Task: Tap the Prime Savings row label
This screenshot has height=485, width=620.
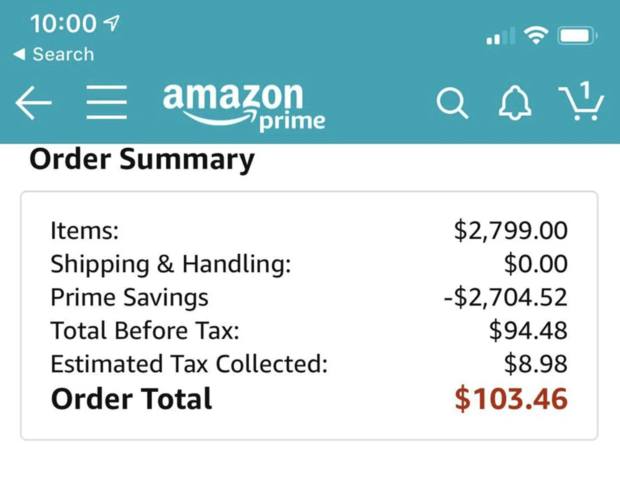Action: click(x=129, y=298)
